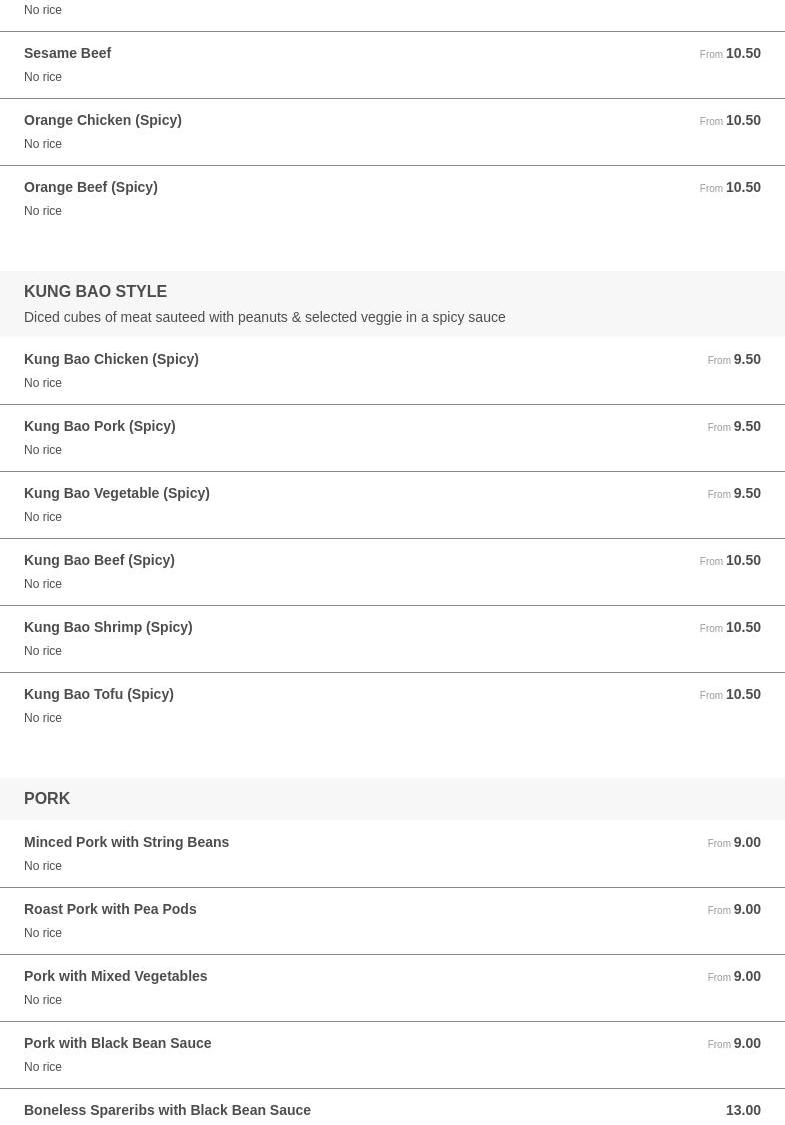
Task: Select Pork with Black Bean Sauce
Action: point(392,1055)
